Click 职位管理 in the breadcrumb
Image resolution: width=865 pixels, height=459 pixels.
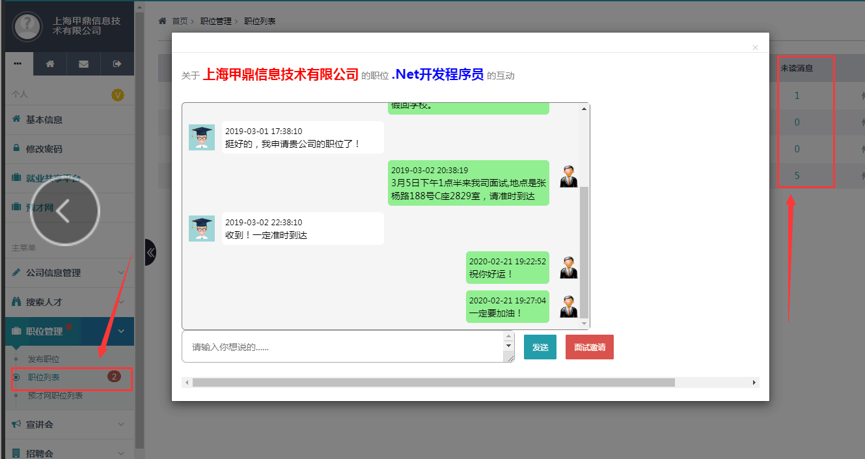[x=216, y=21]
